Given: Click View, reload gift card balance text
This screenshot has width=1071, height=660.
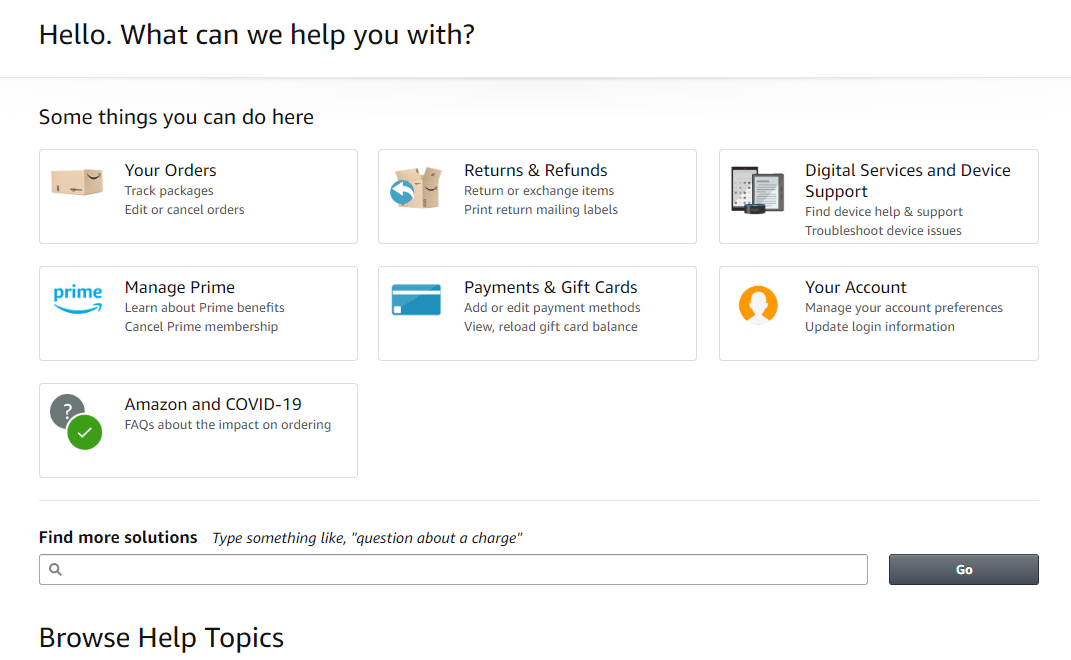Looking at the screenshot, I should coord(551,327).
